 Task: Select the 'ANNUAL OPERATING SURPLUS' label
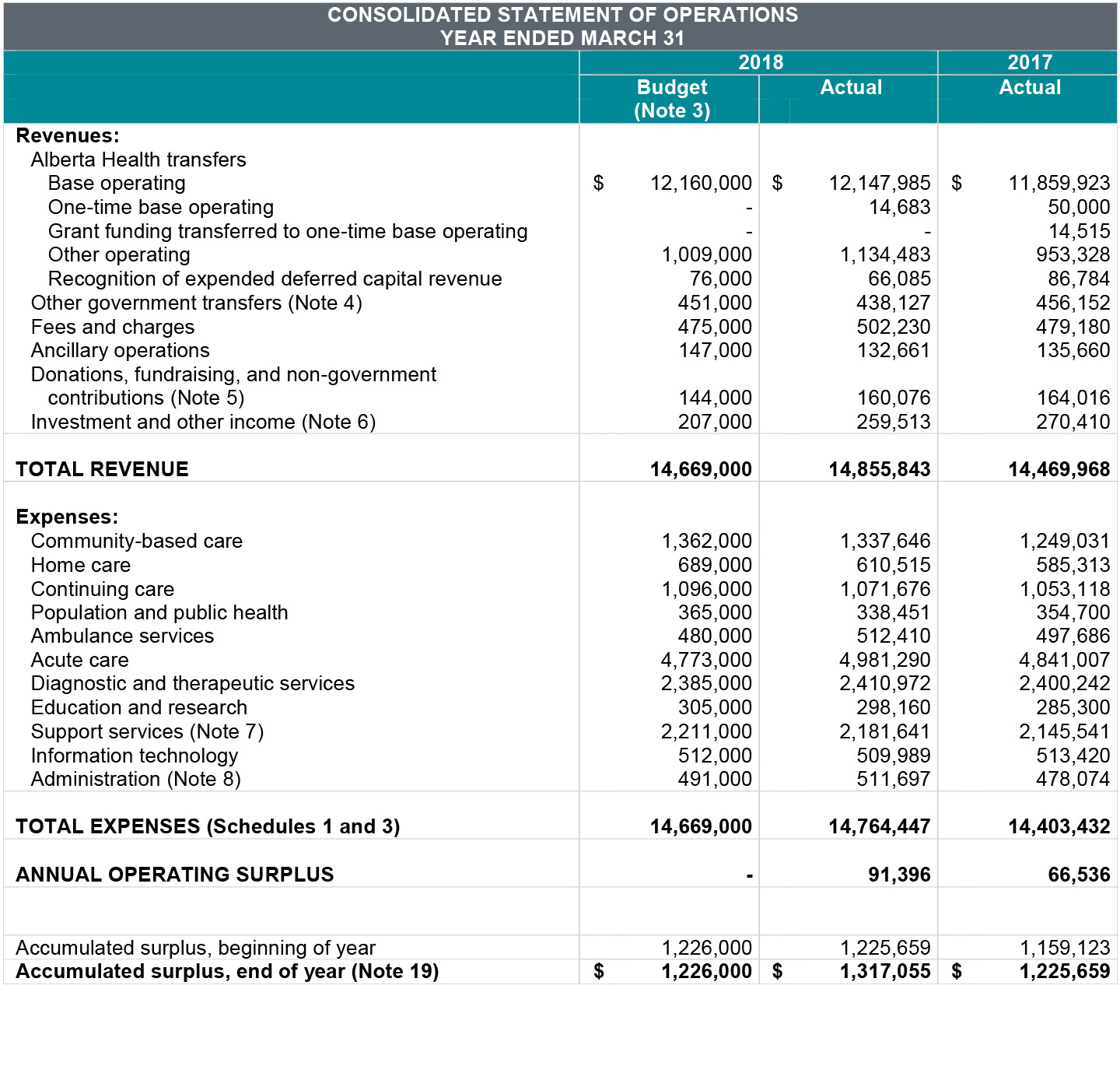pos(175,875)
